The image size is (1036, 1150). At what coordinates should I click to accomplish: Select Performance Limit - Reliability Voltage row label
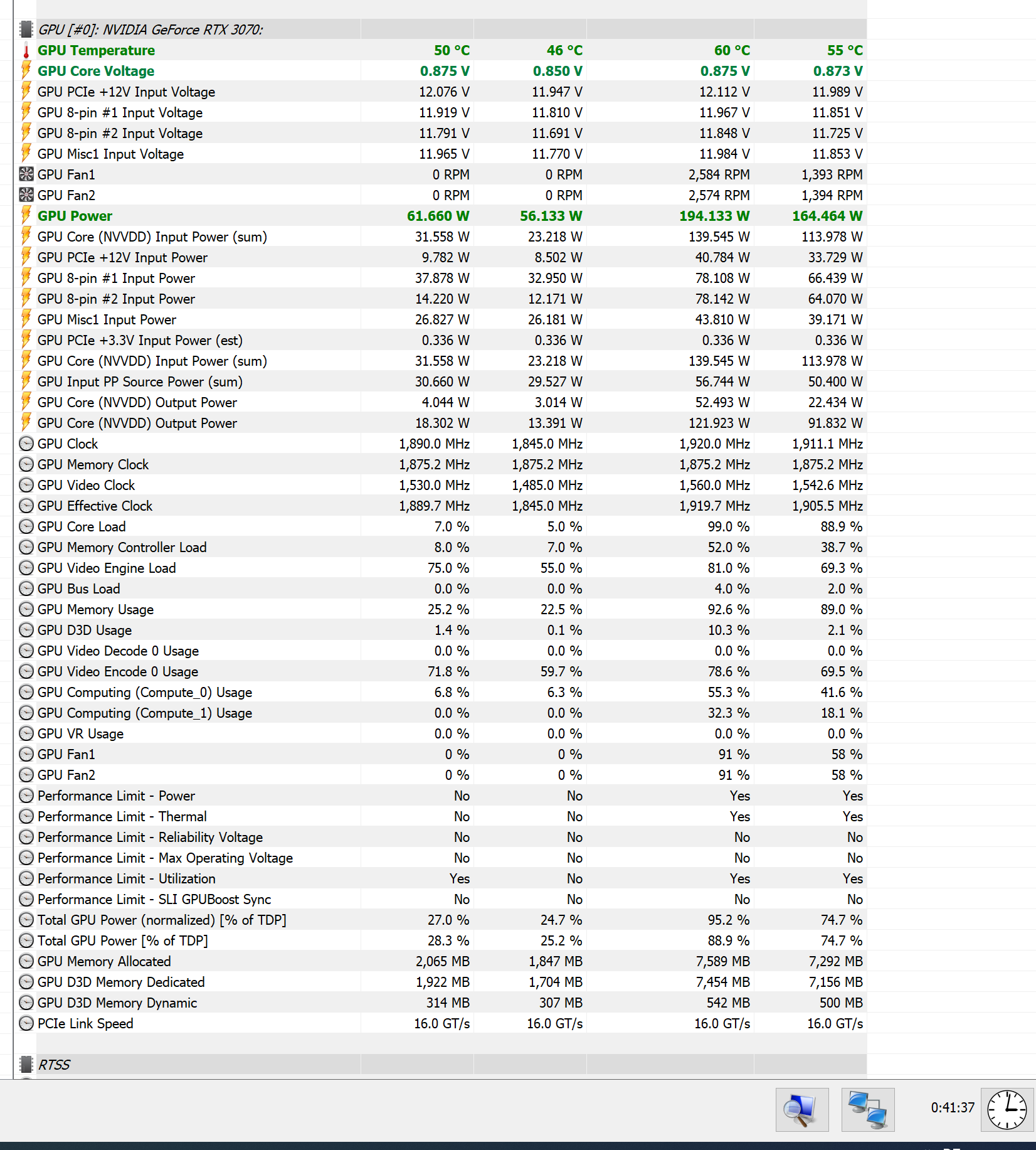click(x=150, y=837)
